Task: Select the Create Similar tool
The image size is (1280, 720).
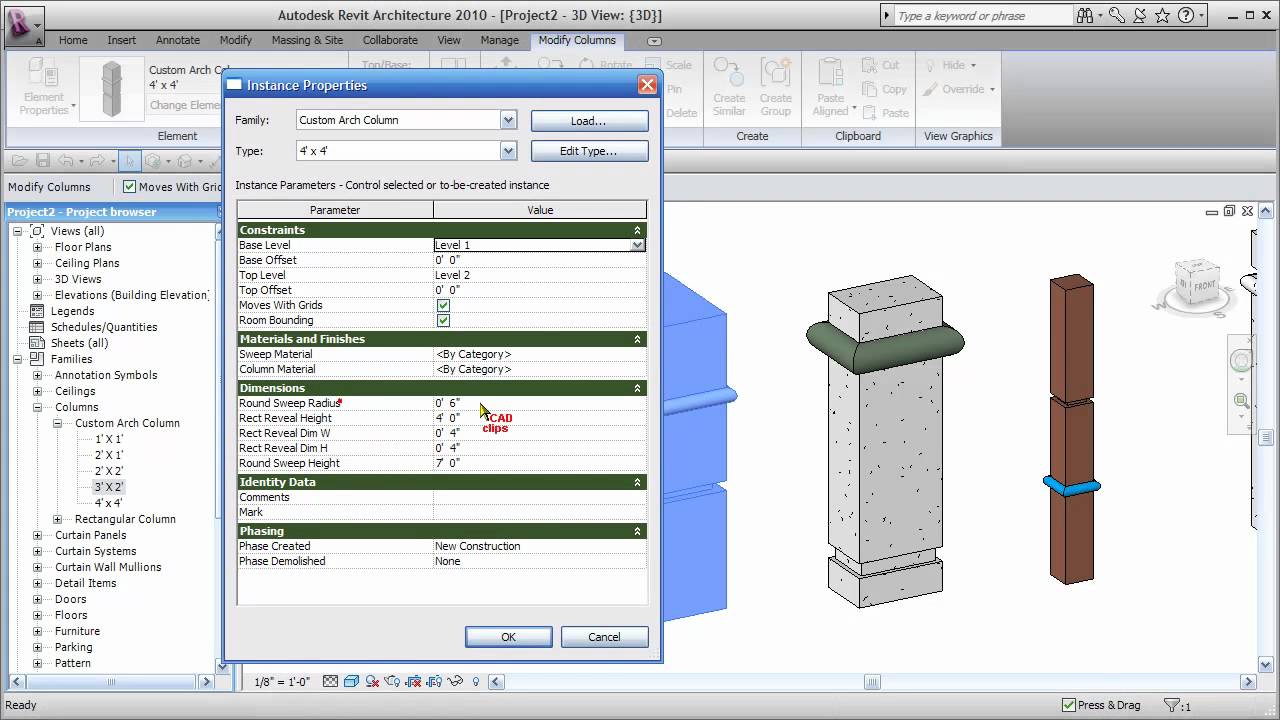Action: [730, 88]
